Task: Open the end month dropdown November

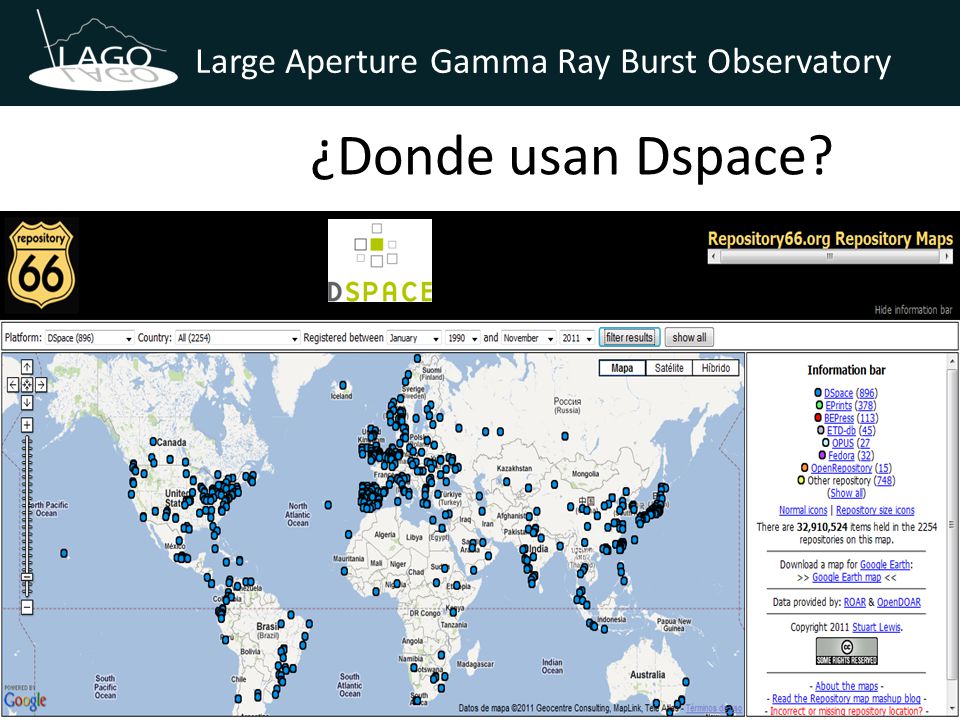Action: tap(528, 338)
